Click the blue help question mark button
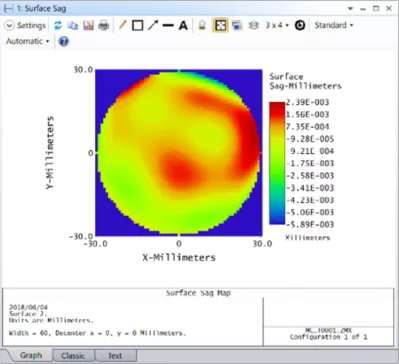399x364 pixels. [x=64, y=41]
